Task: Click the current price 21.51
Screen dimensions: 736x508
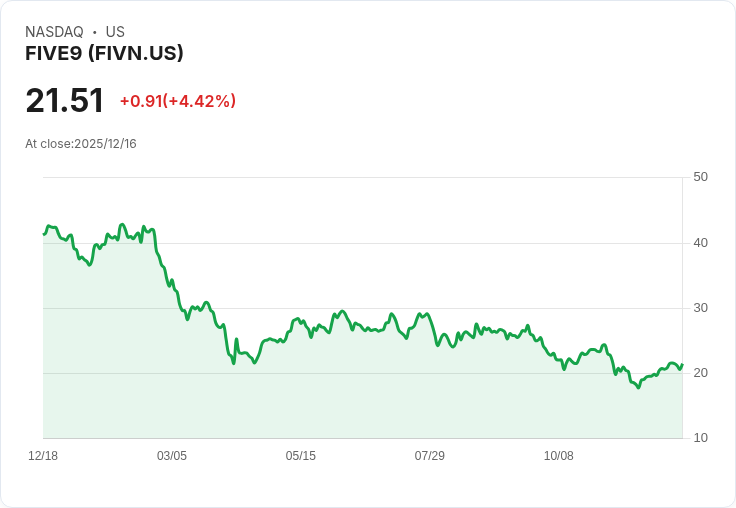Action: 65,101
